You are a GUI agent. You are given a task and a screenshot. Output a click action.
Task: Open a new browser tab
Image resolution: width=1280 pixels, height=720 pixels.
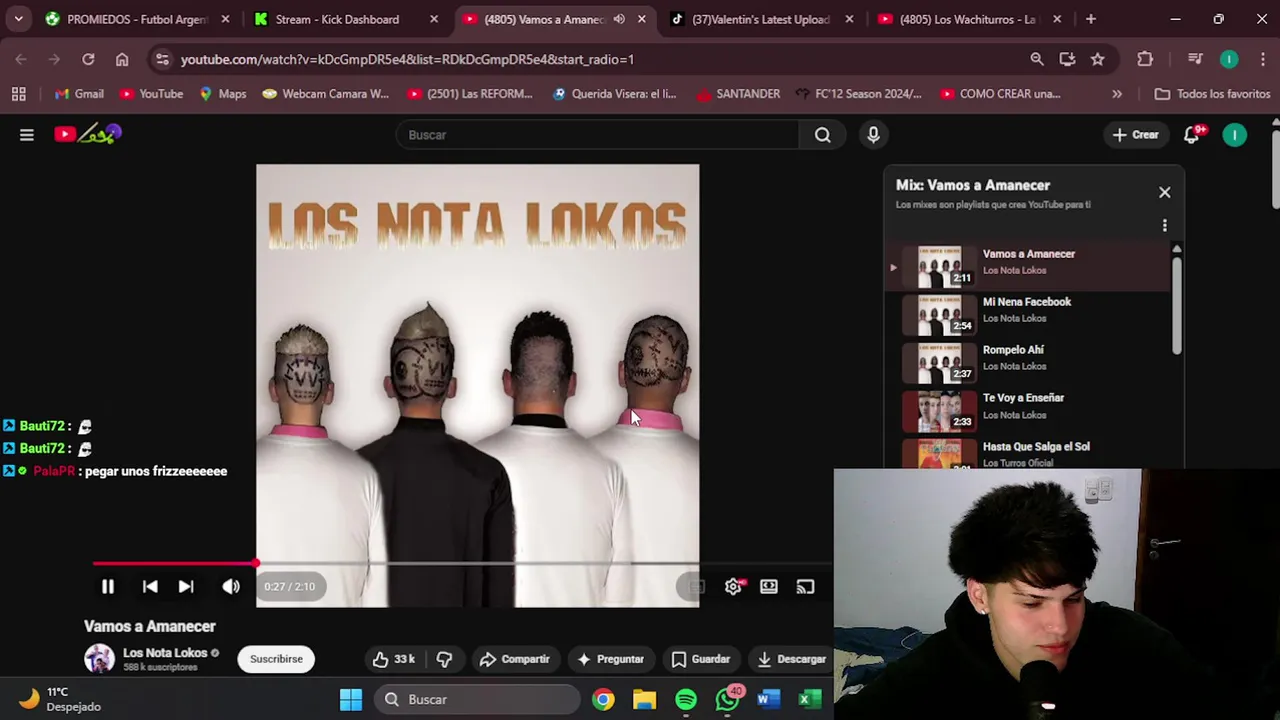[x=1091, y=19]
